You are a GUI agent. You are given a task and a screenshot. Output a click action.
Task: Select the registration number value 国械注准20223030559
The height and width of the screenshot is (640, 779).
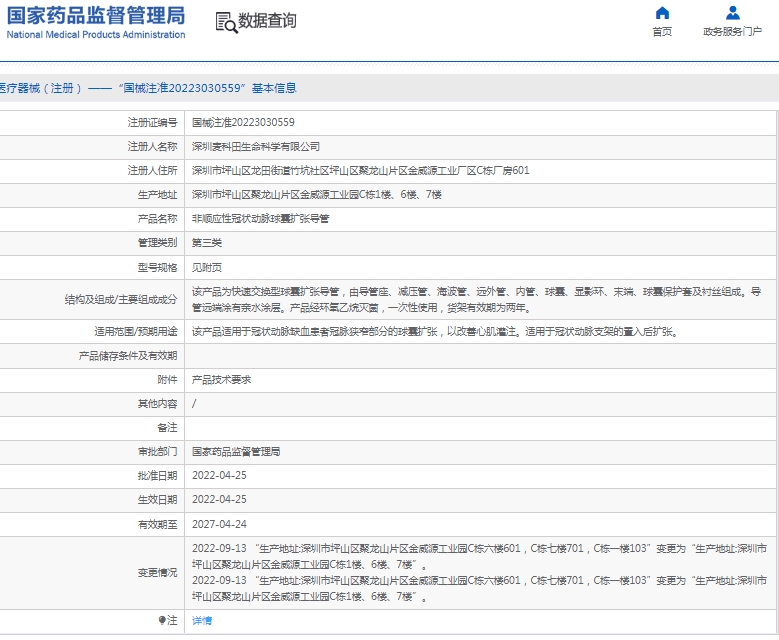[x=243, y=122]
